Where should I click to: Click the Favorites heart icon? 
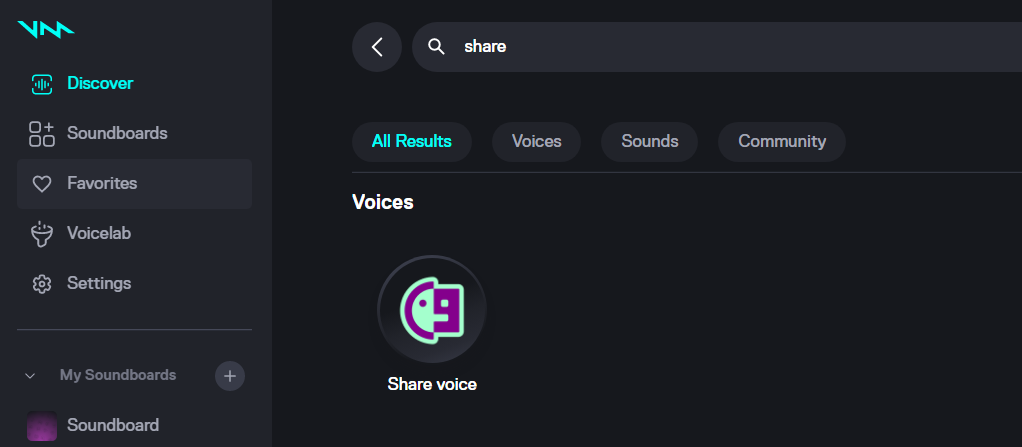point(41,184)
